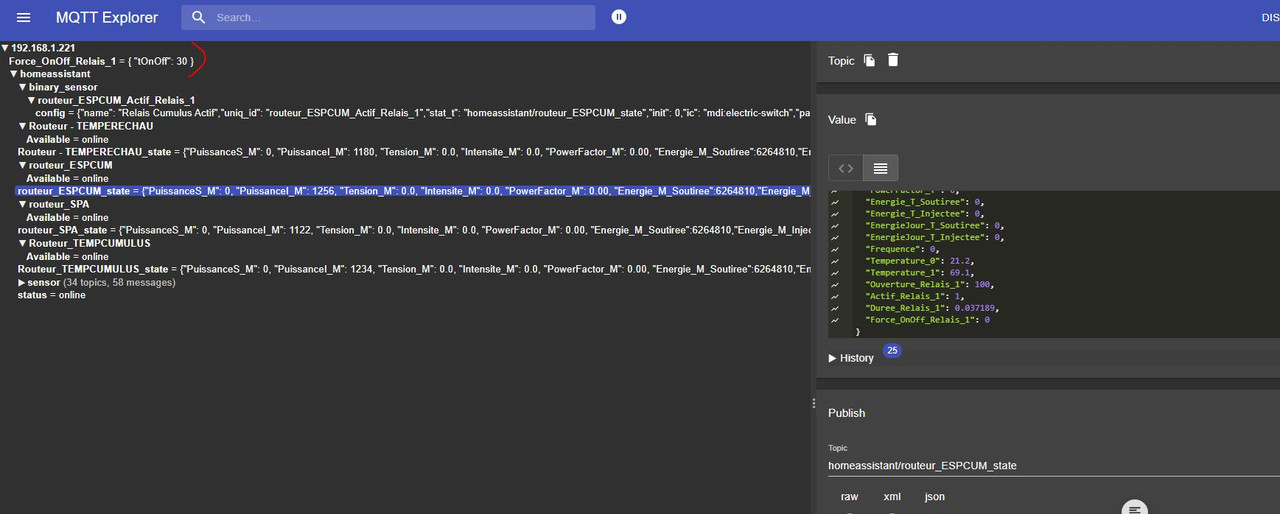The height and width of the screenshot is (514, 1280).
Task: Click the Publish section header
Action: click(x=846, y=413)
